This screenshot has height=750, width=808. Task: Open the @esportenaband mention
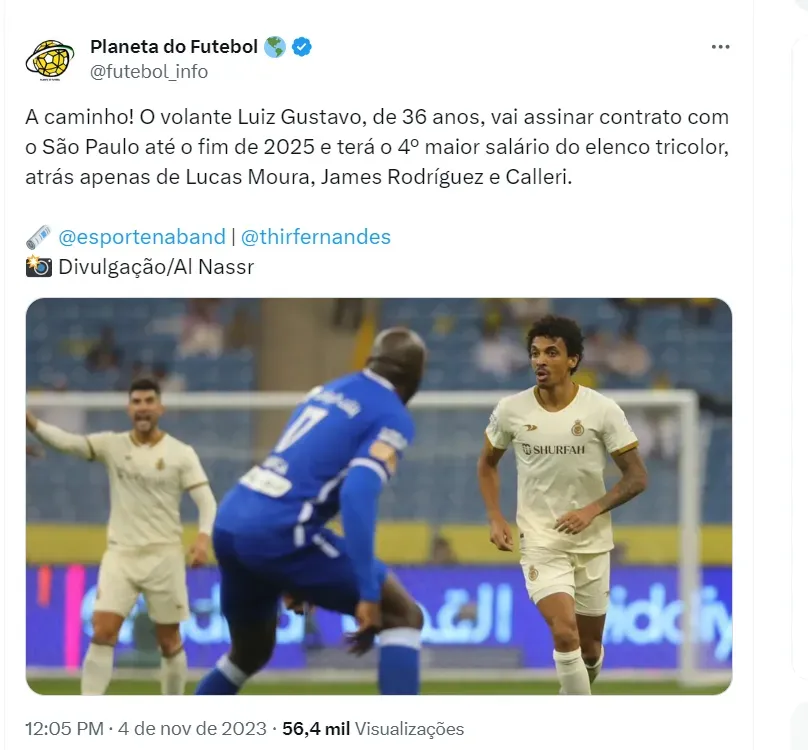tap(142, 237)
